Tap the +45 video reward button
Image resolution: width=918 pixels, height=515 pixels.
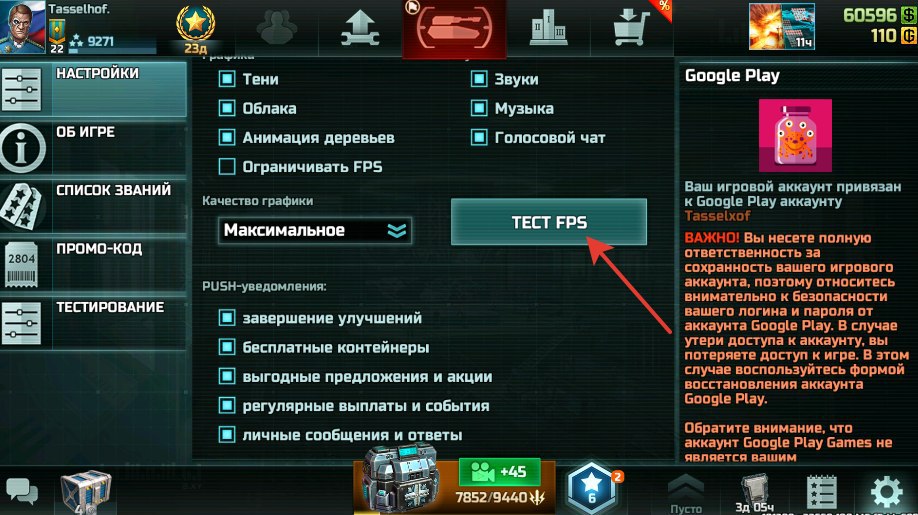[x=499, y=472]
